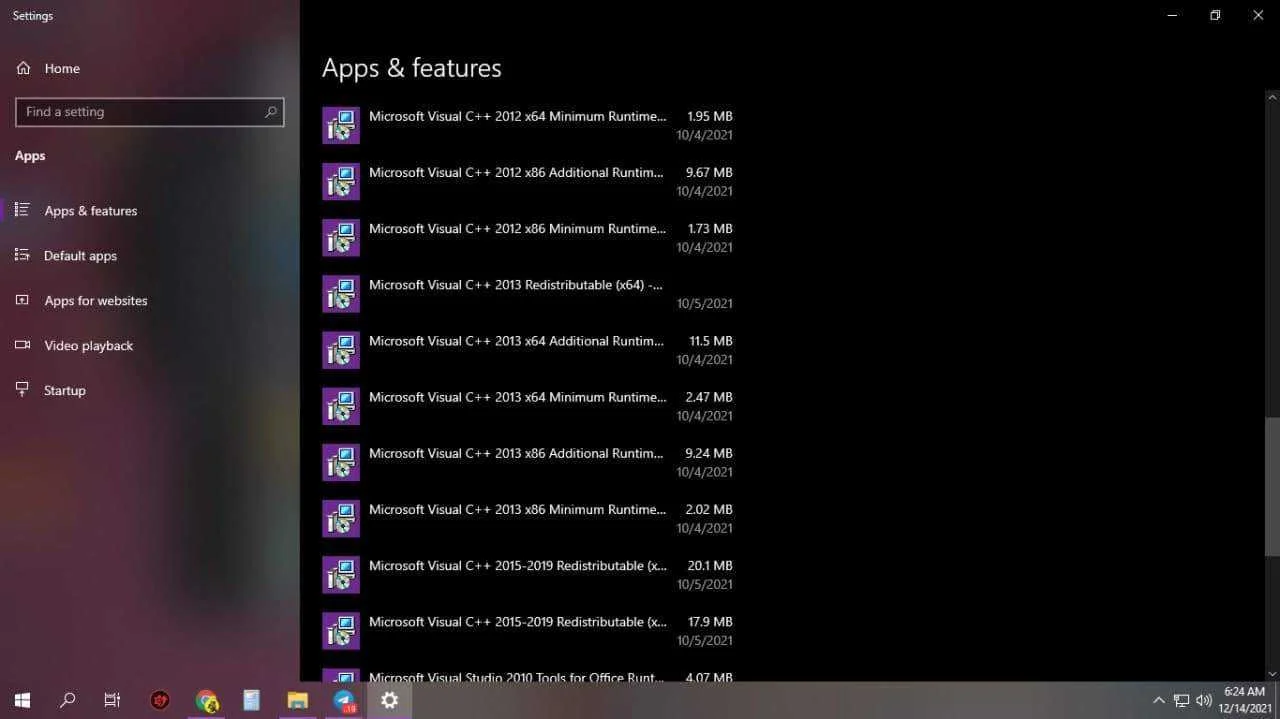Click the Video playback sidebar icon

pyautogui.click(x=22, y=345)
